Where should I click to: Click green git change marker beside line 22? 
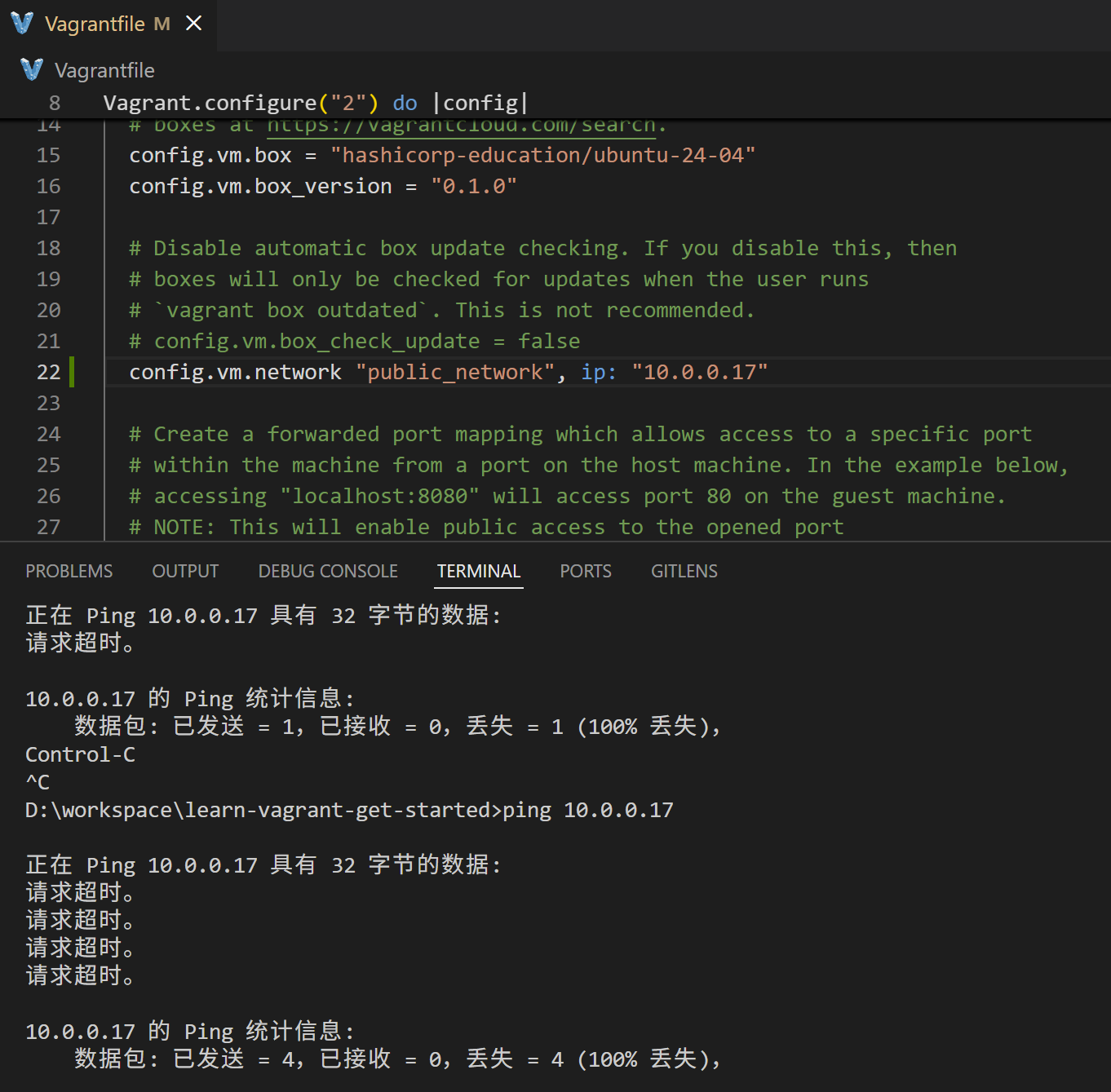click(73, 372)
